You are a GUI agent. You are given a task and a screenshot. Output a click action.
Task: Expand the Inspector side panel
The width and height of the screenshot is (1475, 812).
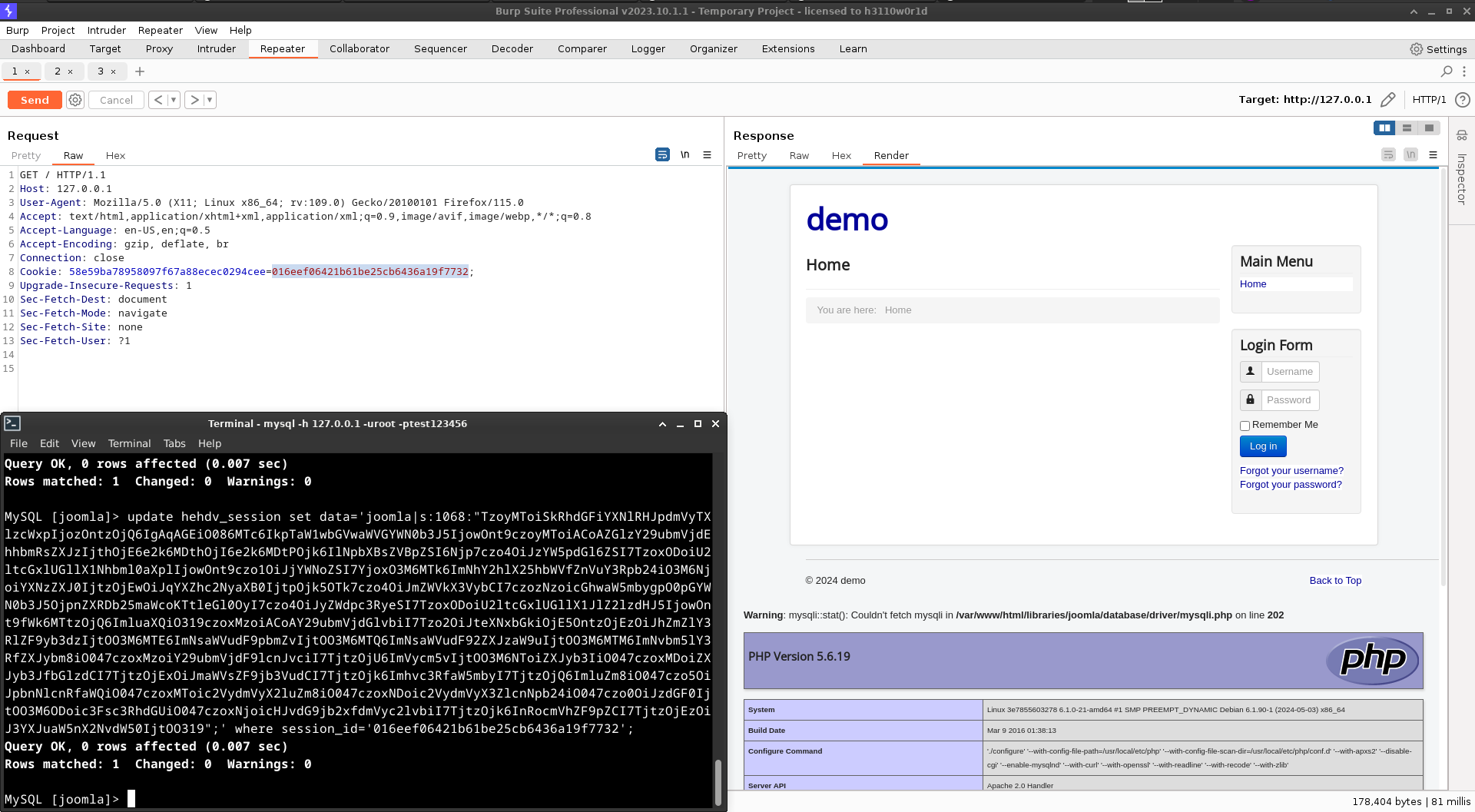click(x=1461, y=179)
